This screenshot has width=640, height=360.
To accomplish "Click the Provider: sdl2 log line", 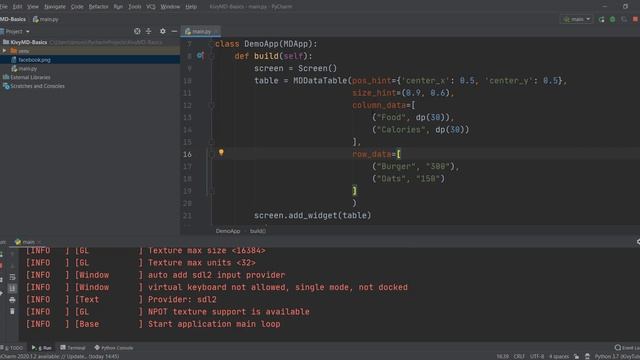I will [182, 300].
